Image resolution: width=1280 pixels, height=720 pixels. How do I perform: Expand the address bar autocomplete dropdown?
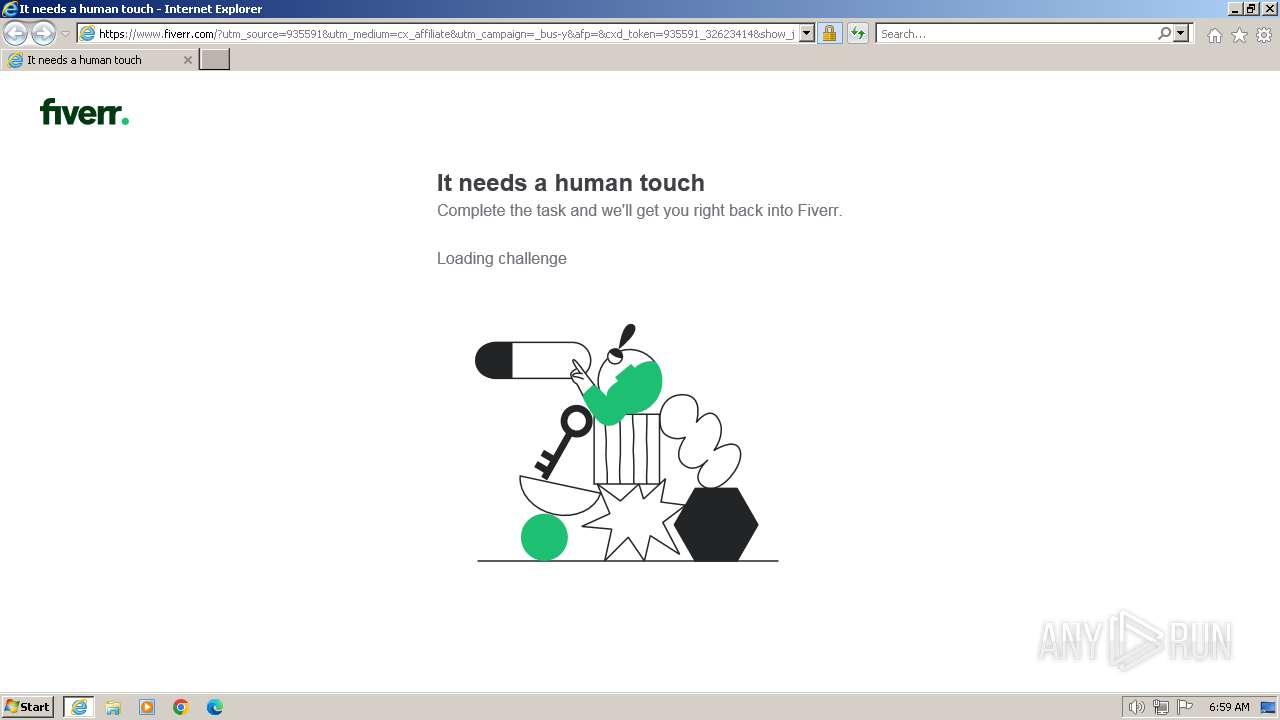(x=807, y=34)
